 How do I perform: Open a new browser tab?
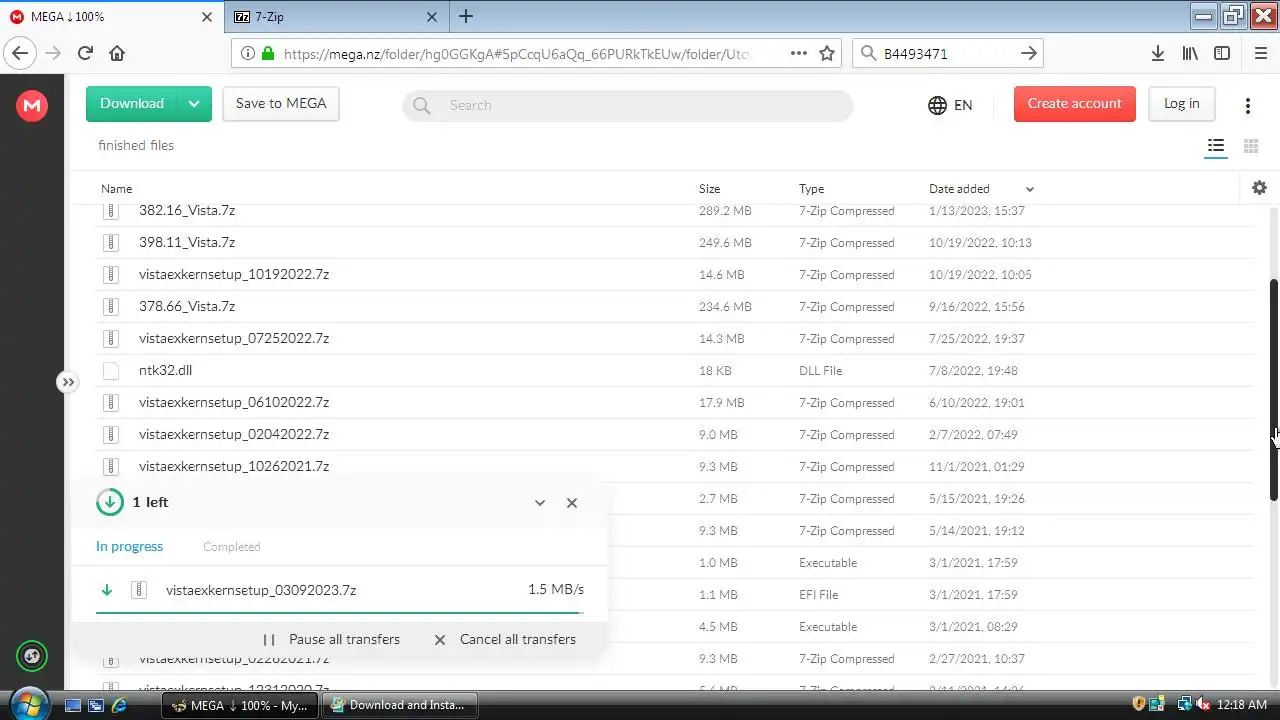tap(466, 16)
